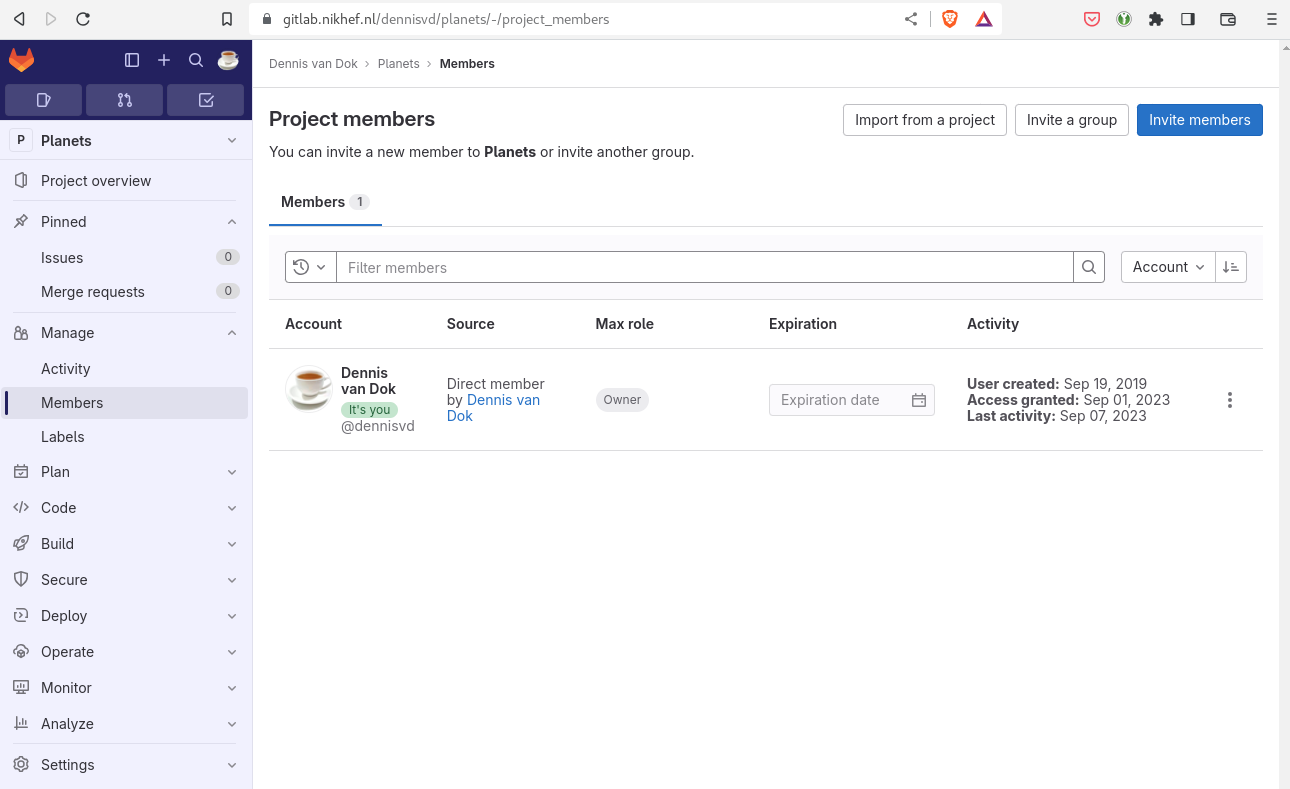Image resolution: width=1290 pixels, height=789 pixels.
Task: Open Labels in the sidebar
Action: (x=62, y=437)
